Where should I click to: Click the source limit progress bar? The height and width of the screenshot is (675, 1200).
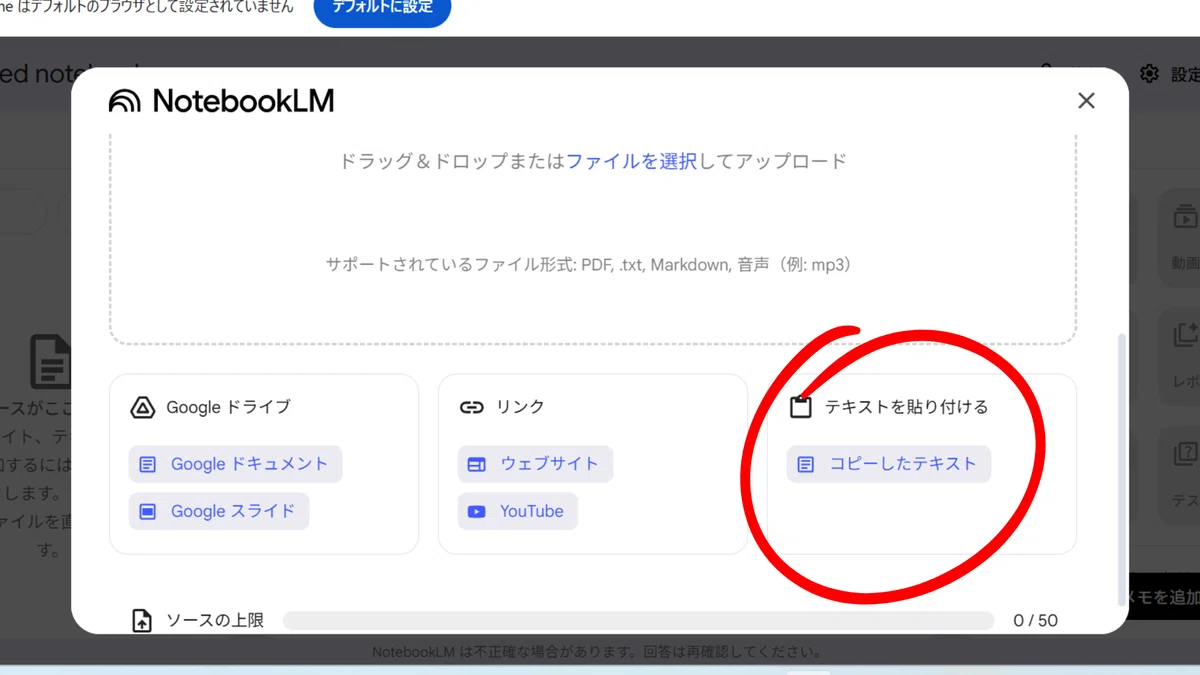(638, 621)
